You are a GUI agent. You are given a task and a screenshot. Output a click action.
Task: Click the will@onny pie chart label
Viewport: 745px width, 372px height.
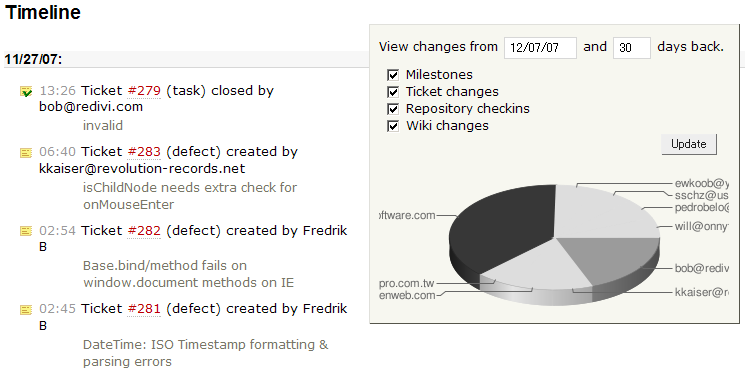pyautogui.click(x=701, y=226)
